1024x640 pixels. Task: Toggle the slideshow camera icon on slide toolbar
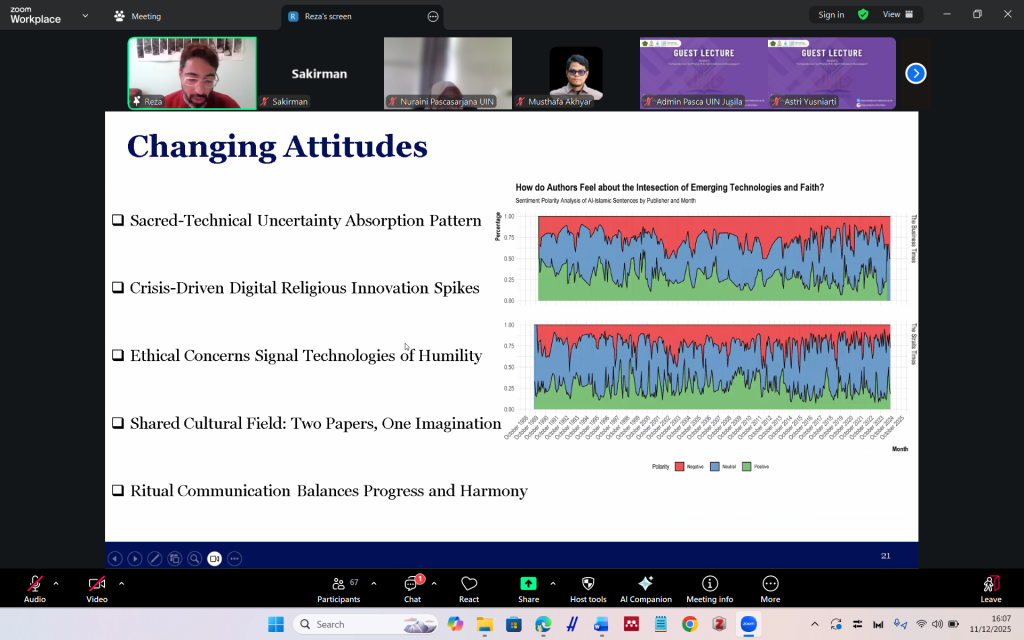(x=214, y=558)
